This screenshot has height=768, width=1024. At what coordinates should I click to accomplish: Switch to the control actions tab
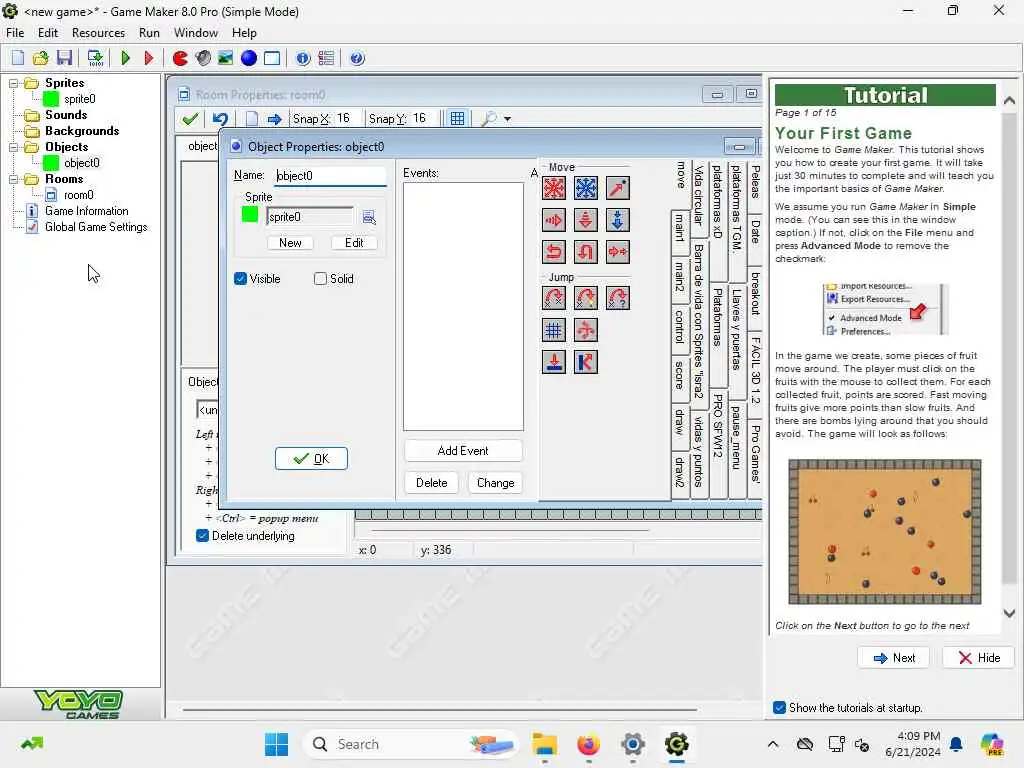pyautogui.click(x=680, y=327)
